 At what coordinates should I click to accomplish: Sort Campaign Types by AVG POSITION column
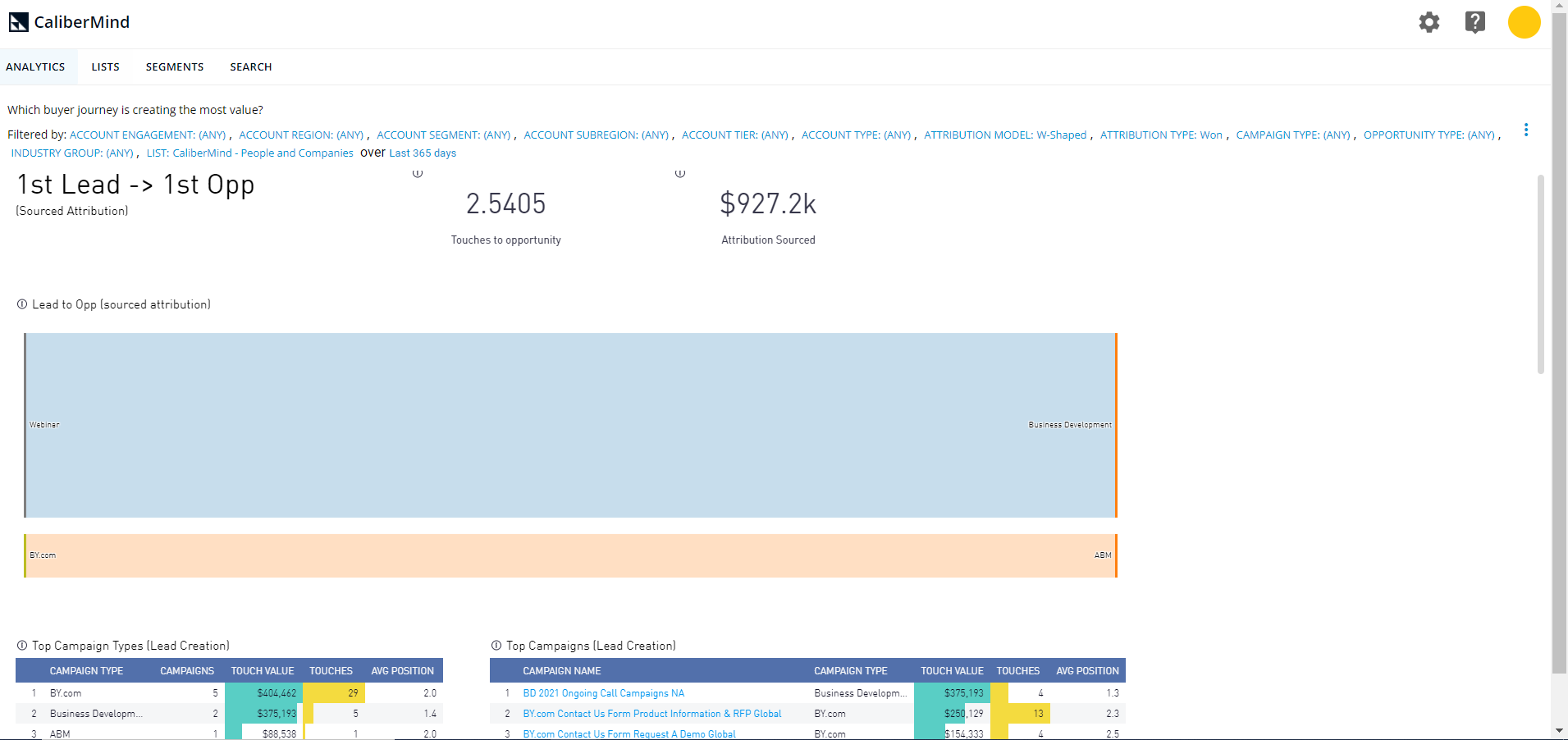click(x=402, y=671)
